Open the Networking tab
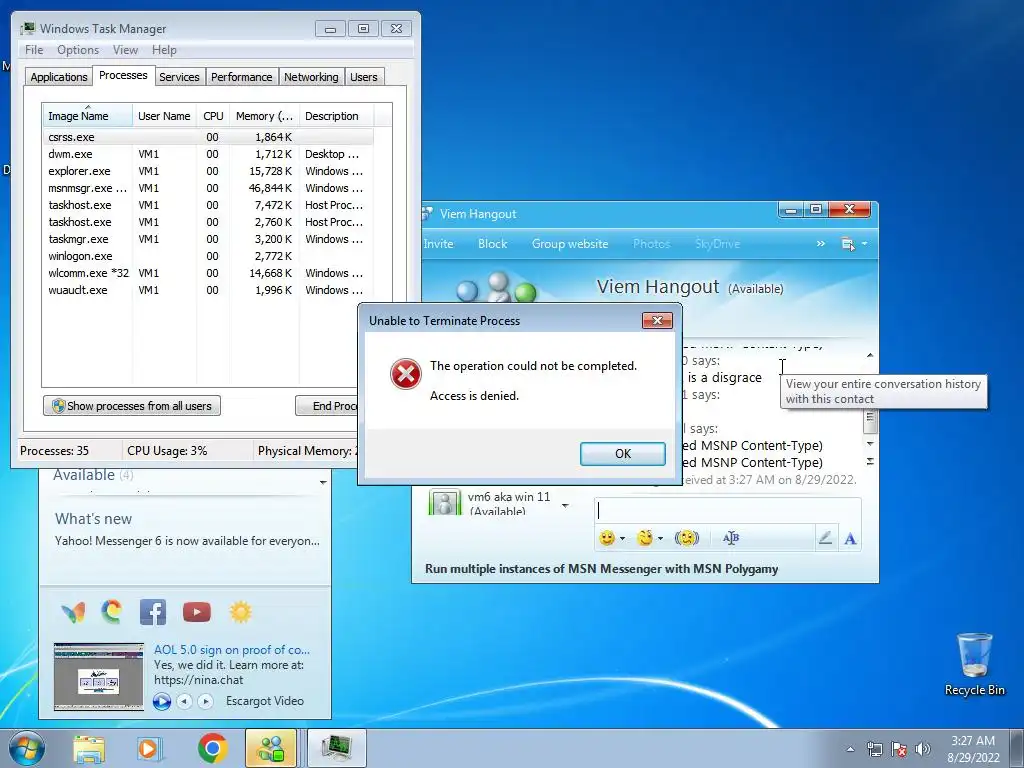1024x768 pixels. [x=311, y=77]
